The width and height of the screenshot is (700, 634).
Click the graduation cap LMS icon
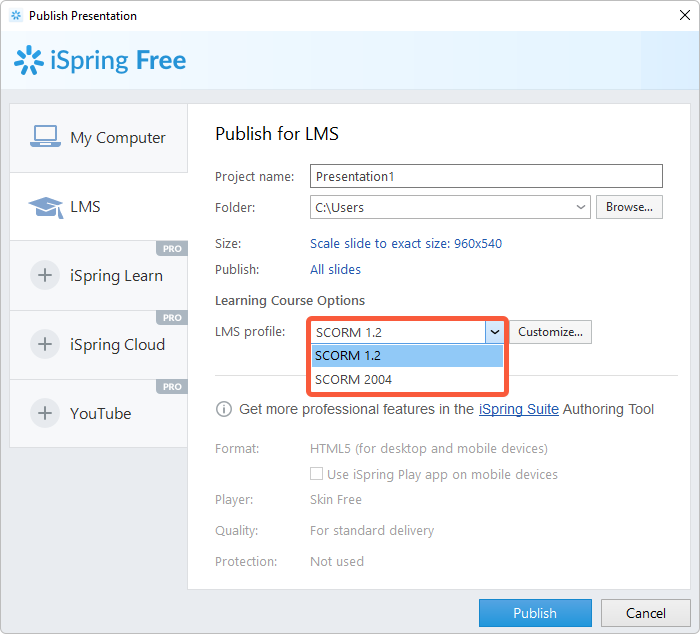tap(46, 207)
